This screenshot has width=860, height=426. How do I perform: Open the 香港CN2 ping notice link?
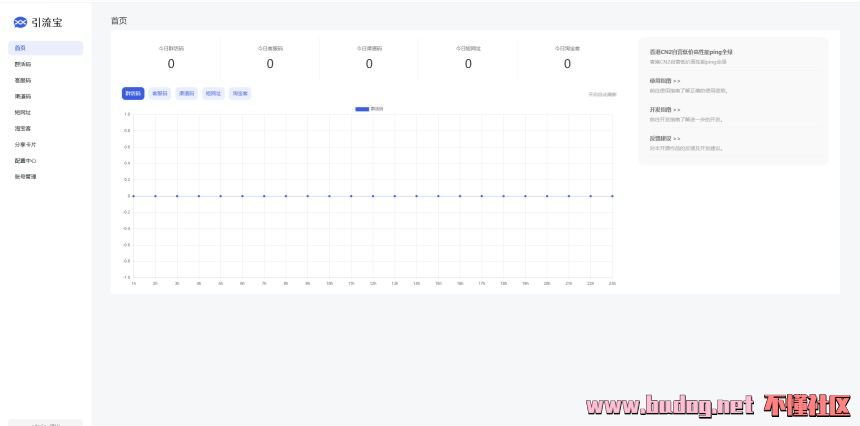click(691, 52)
